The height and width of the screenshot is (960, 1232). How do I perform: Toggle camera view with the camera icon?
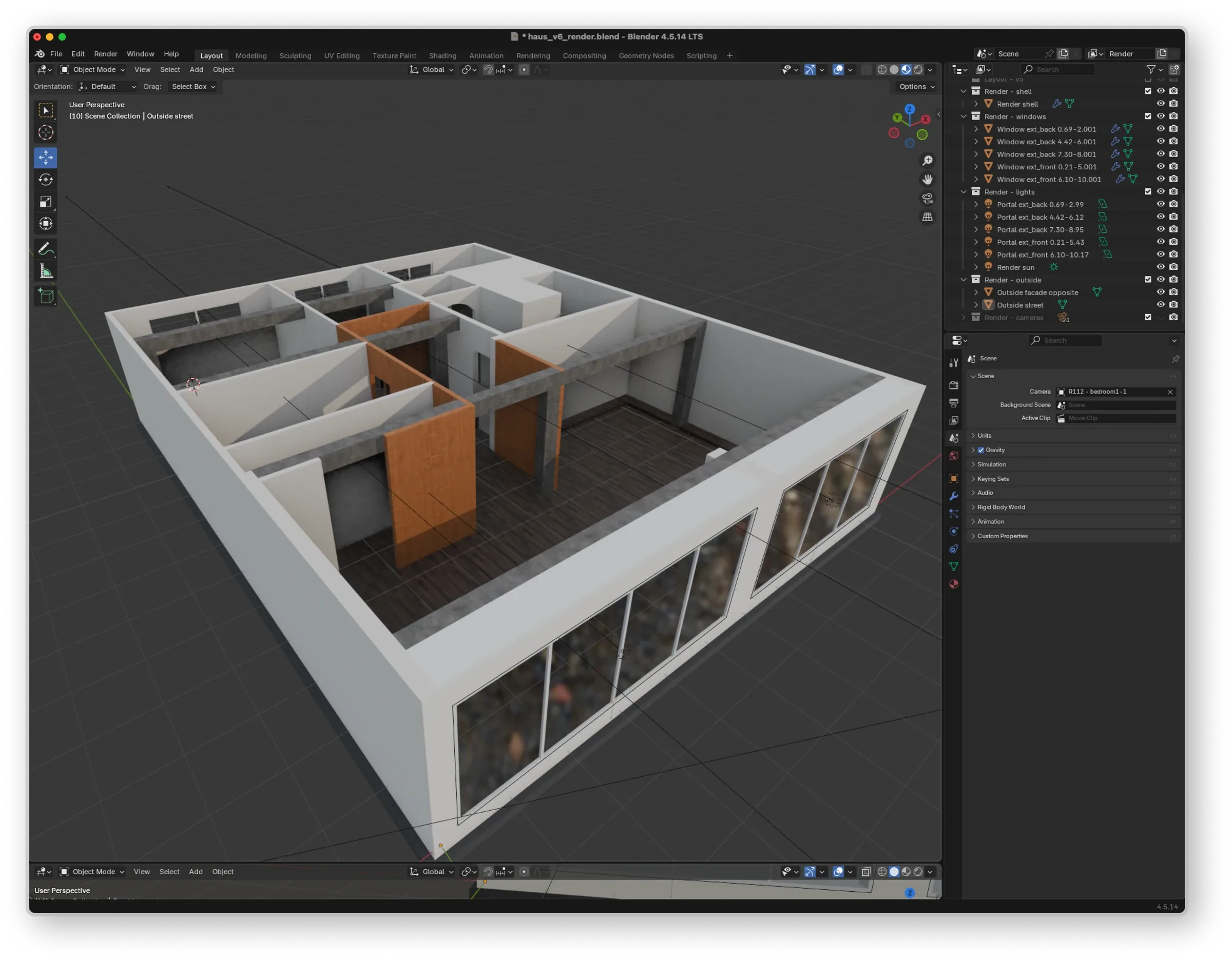928,199
